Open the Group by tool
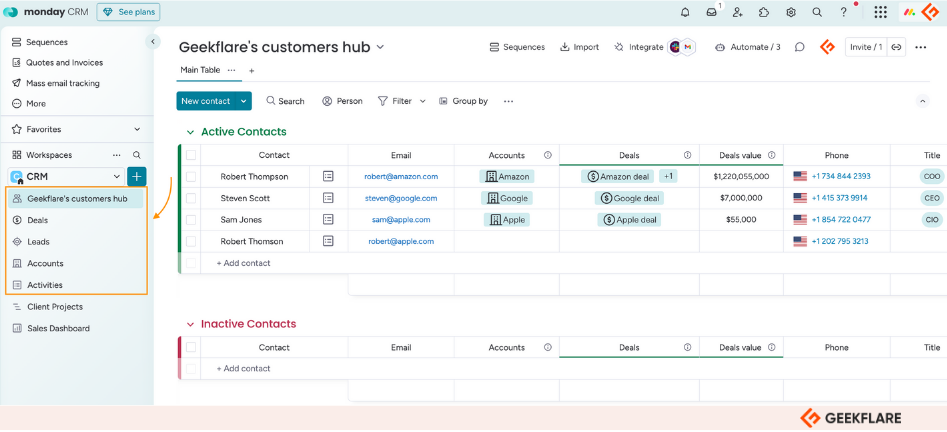Image resolution: width=947 pixels, height=432 pixels. (463, 102)
